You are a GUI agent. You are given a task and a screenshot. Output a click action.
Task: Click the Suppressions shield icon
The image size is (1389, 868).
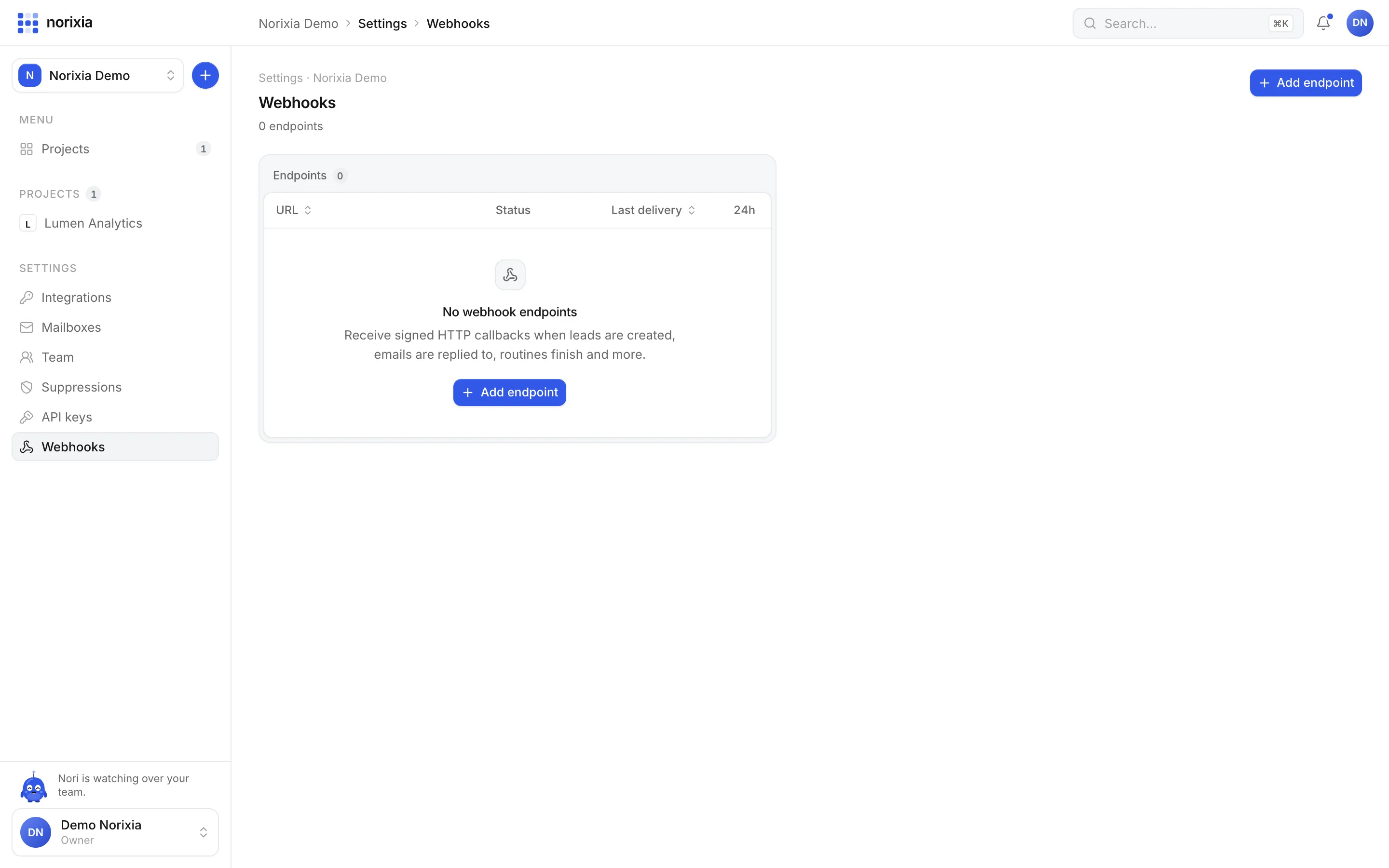click(x=27, y=387)
